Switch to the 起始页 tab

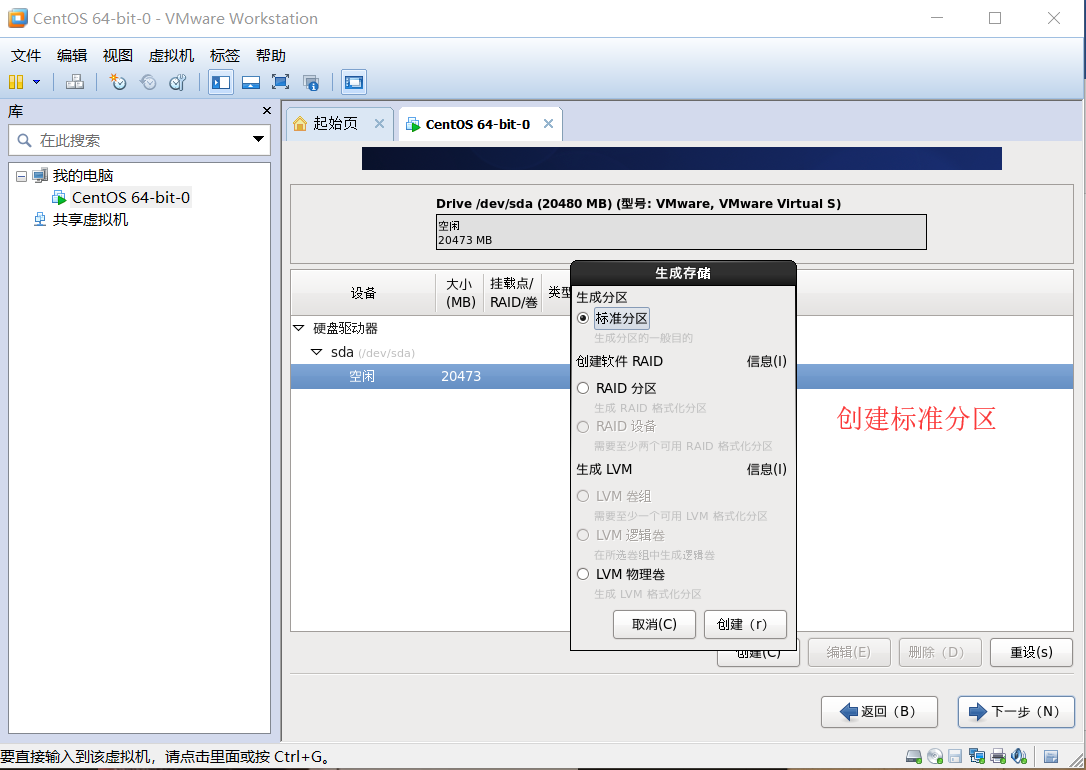(335, 123)
